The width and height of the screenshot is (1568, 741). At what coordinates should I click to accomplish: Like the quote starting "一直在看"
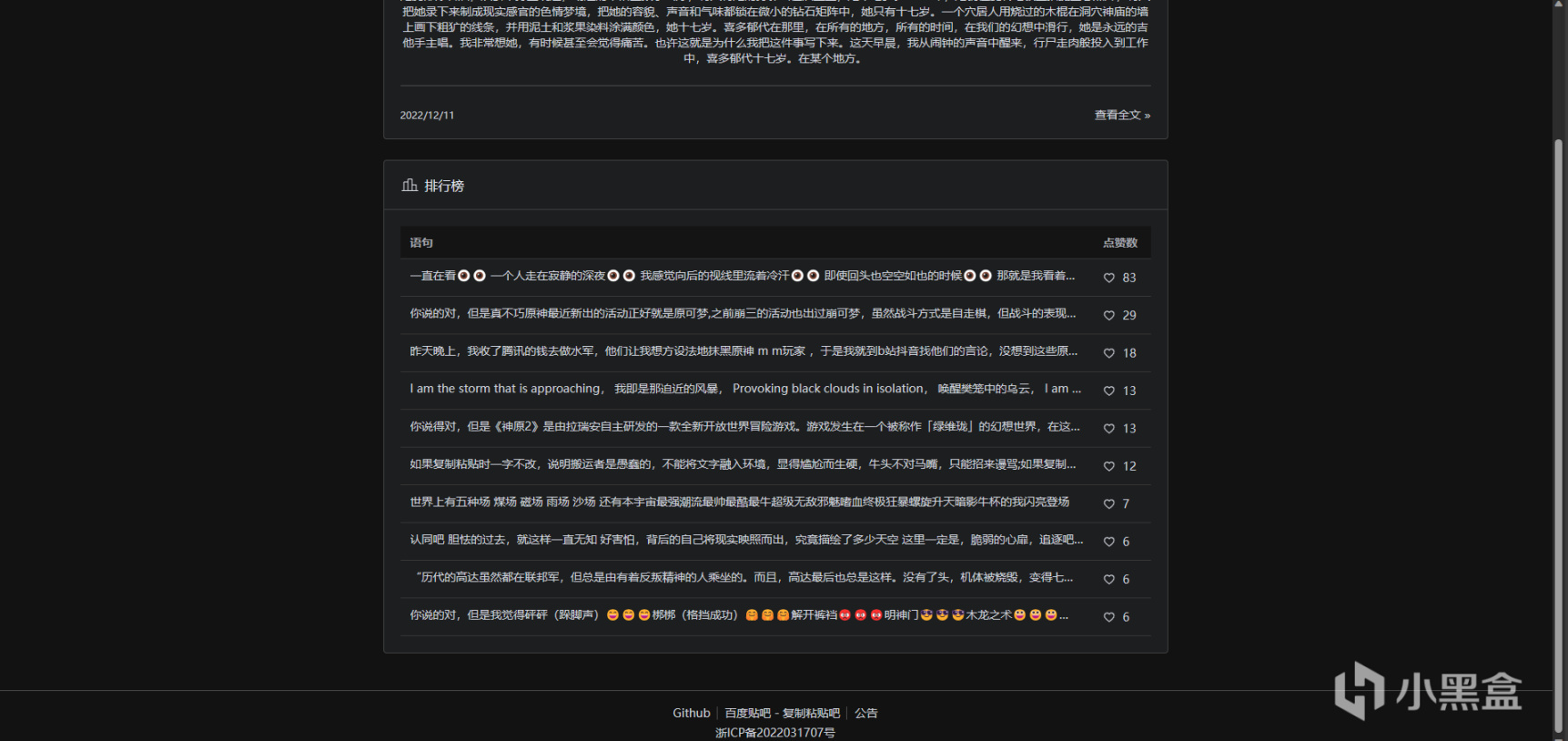(1108, 278)
